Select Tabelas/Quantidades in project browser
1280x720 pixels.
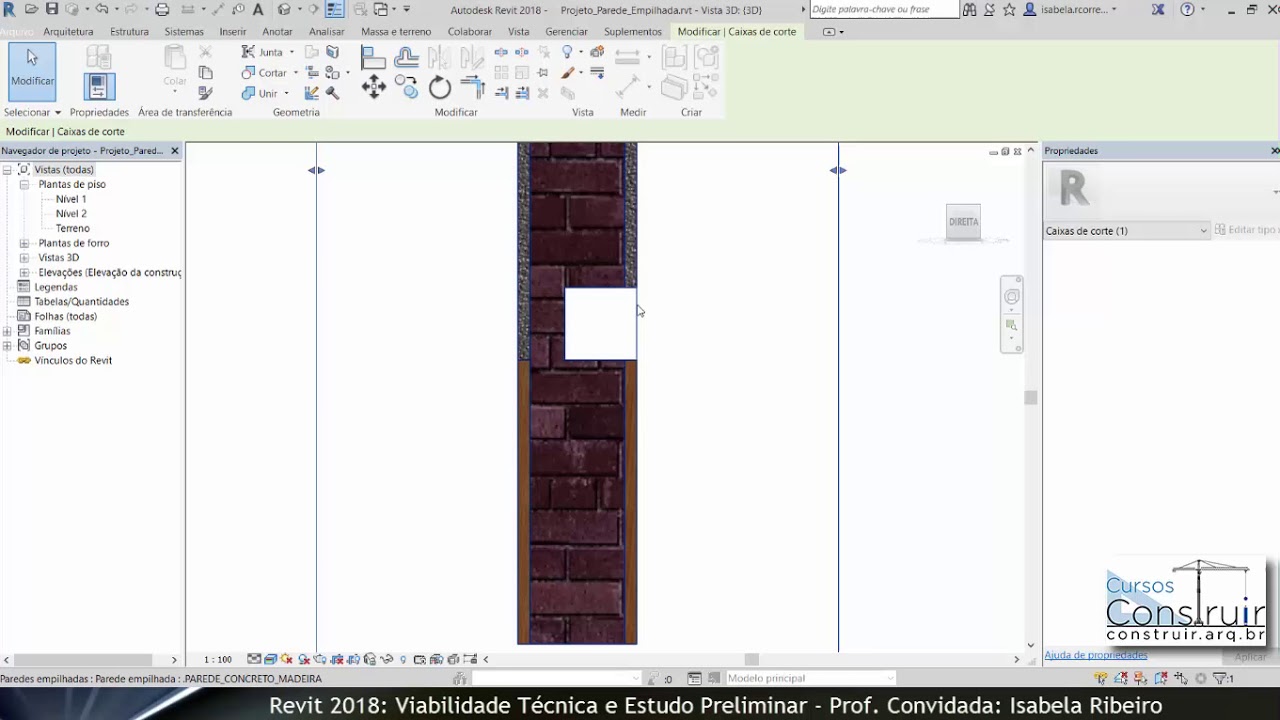pos(82,302)
